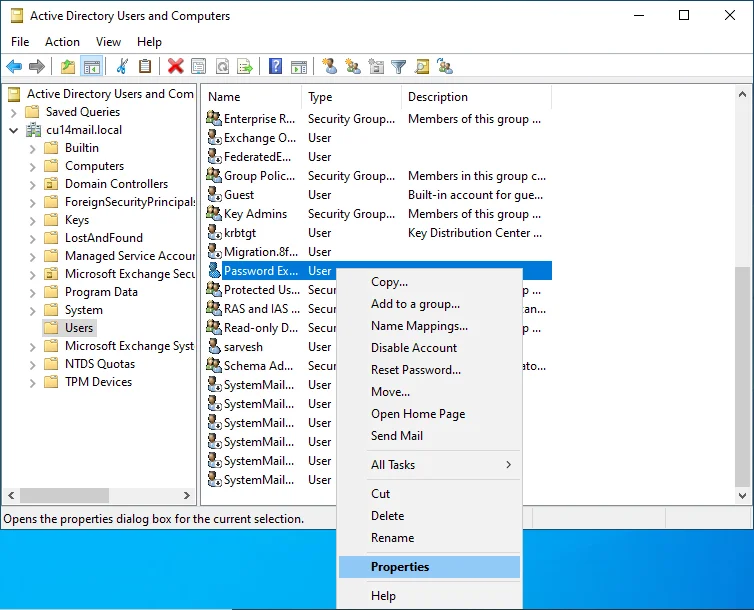Expand the Computers container
Image resolution: width=754 pixels, height=610 pixels.
33,167
